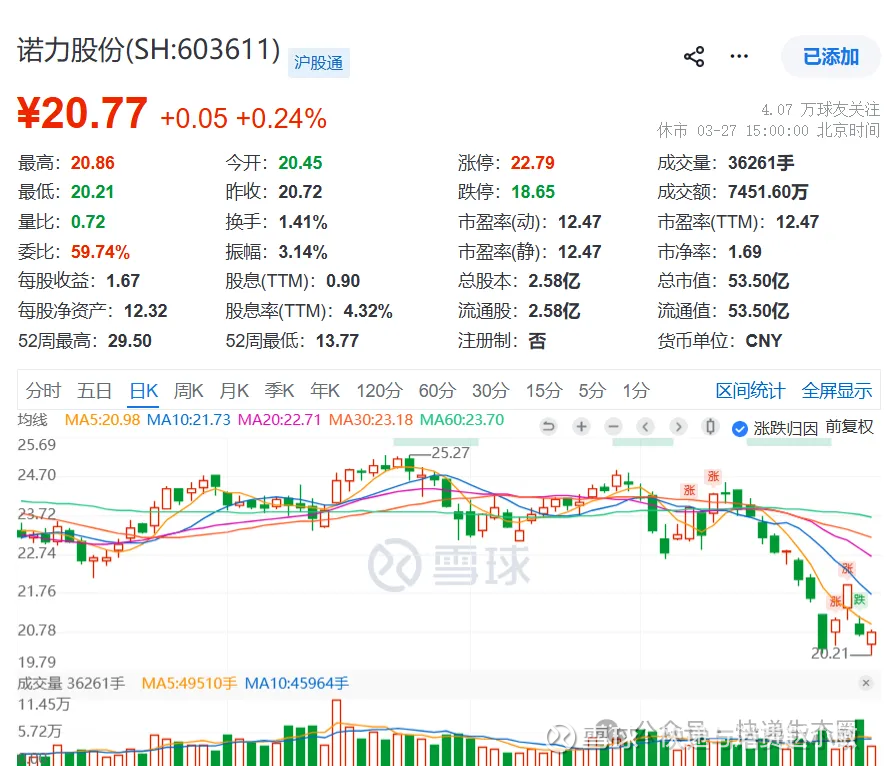Click the 今开 value 20.45
The height and width of the screenshot is (766, 886).
300,163
